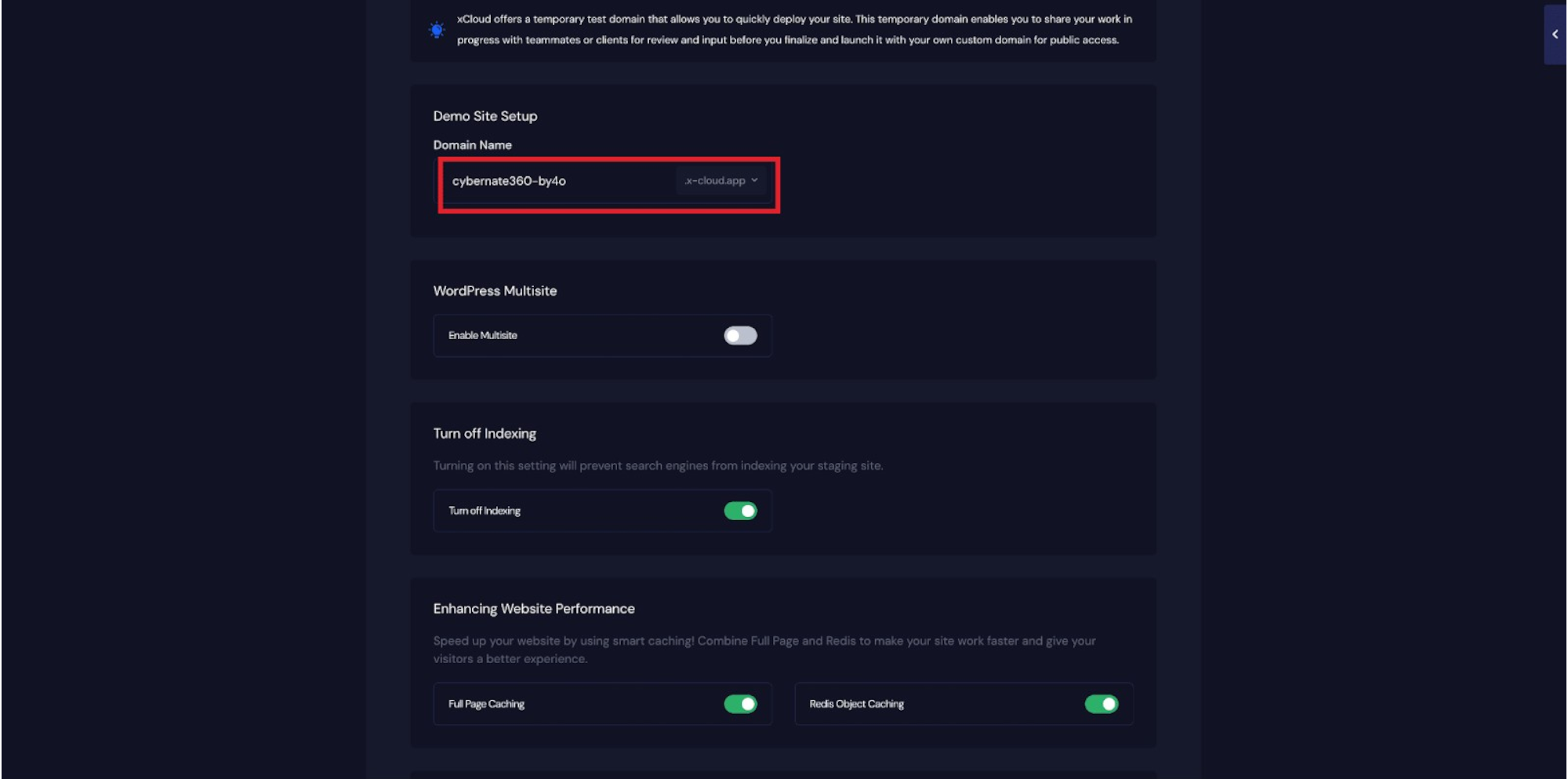Screen dimensions: 1568x779
Task: Toggle Redis Object Caching off
Action: 1102,704
